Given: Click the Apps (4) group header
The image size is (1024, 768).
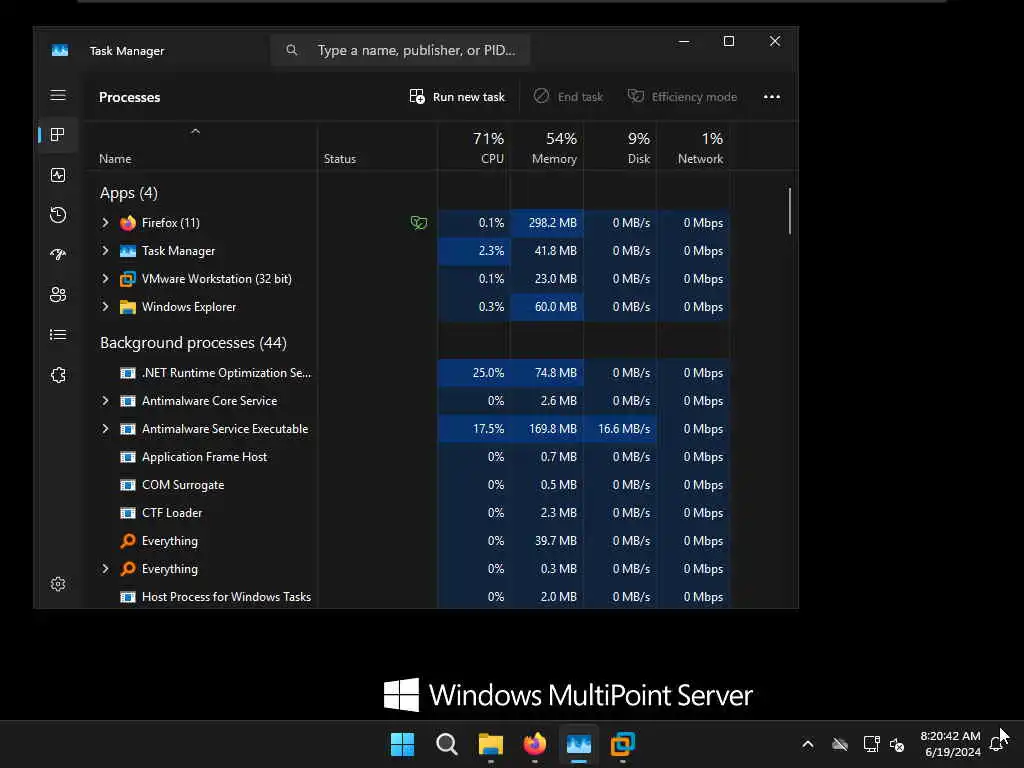Looking at the screenshot, I should pos(129,193).
